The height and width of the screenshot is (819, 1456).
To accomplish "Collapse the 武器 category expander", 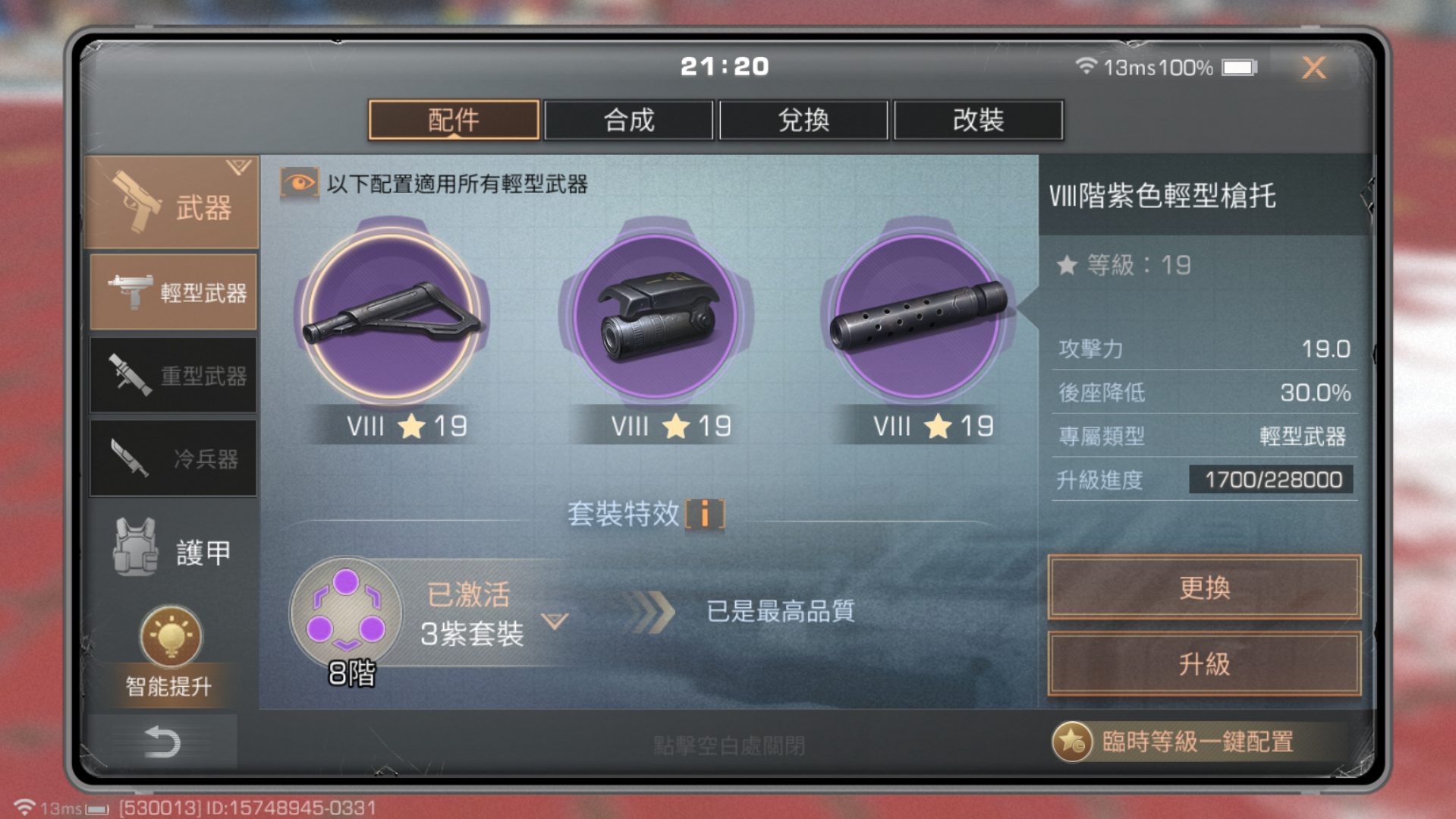I will (238, 166).
